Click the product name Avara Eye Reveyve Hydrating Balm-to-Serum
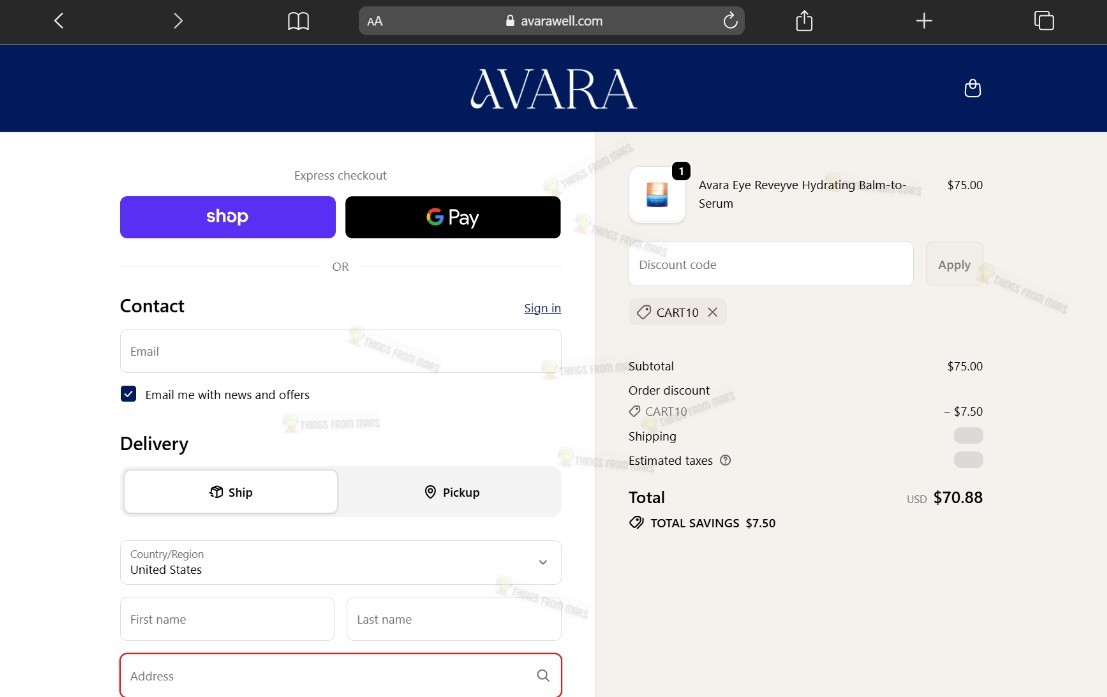The image size is (1107, 697). 802,194
